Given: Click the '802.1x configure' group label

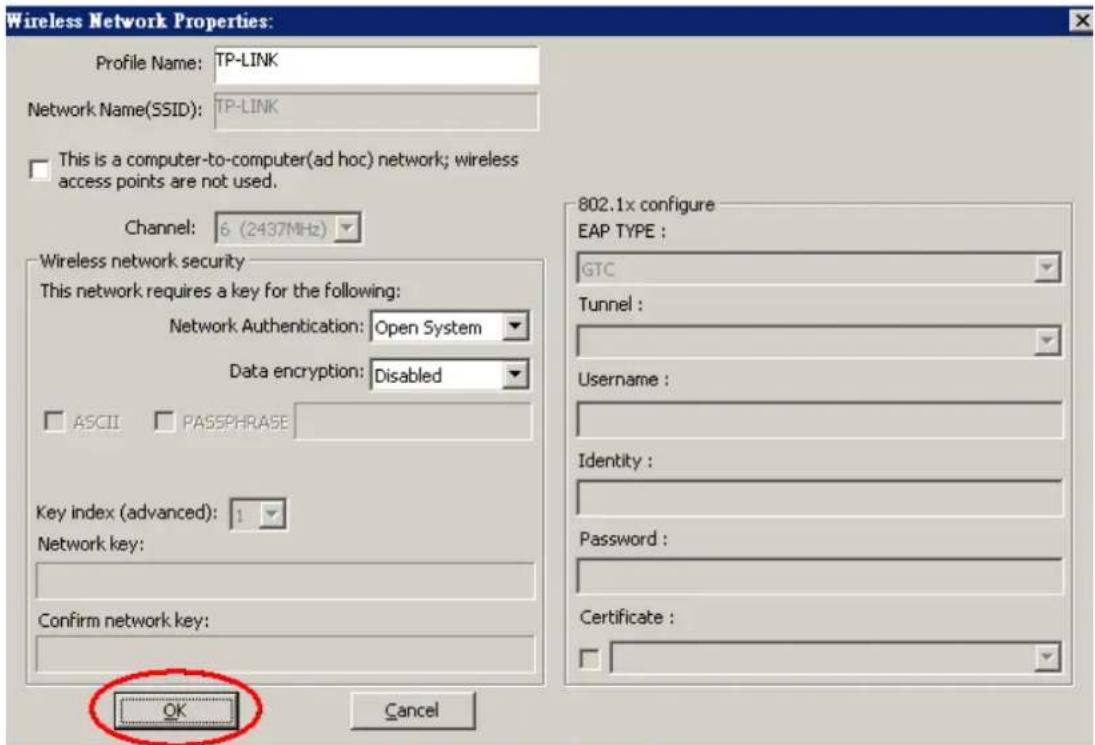Looking at the screenshot, I should 646,205.
